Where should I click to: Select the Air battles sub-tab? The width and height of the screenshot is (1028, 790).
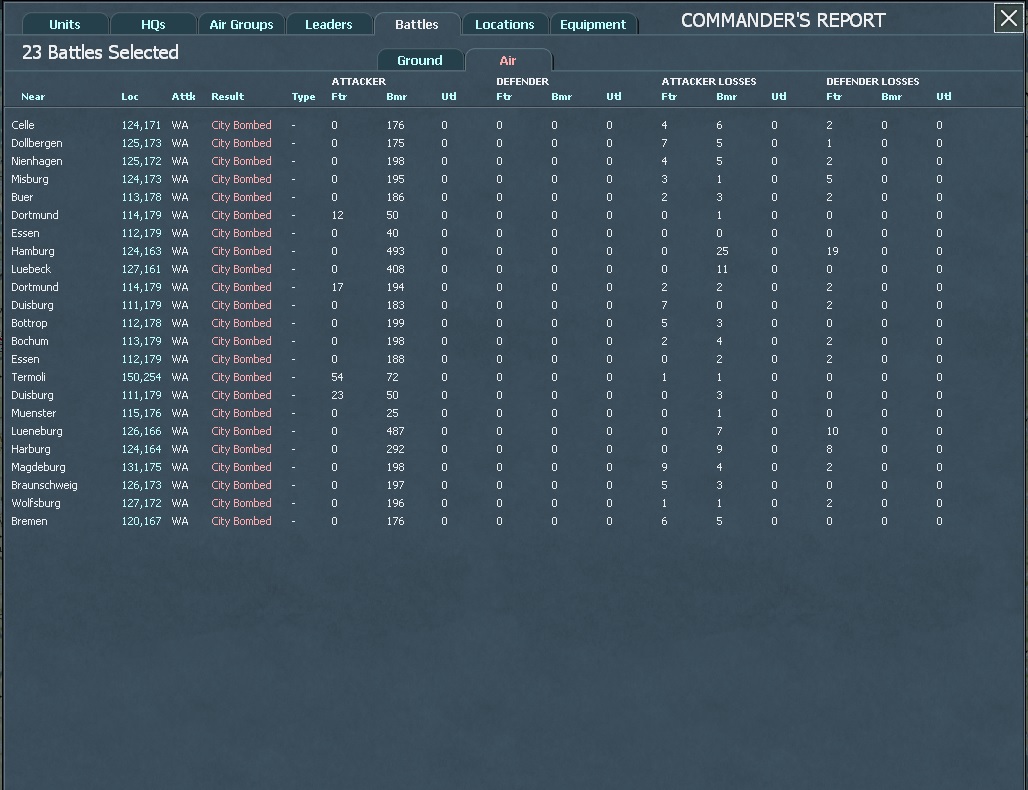(x=508, y=60)
